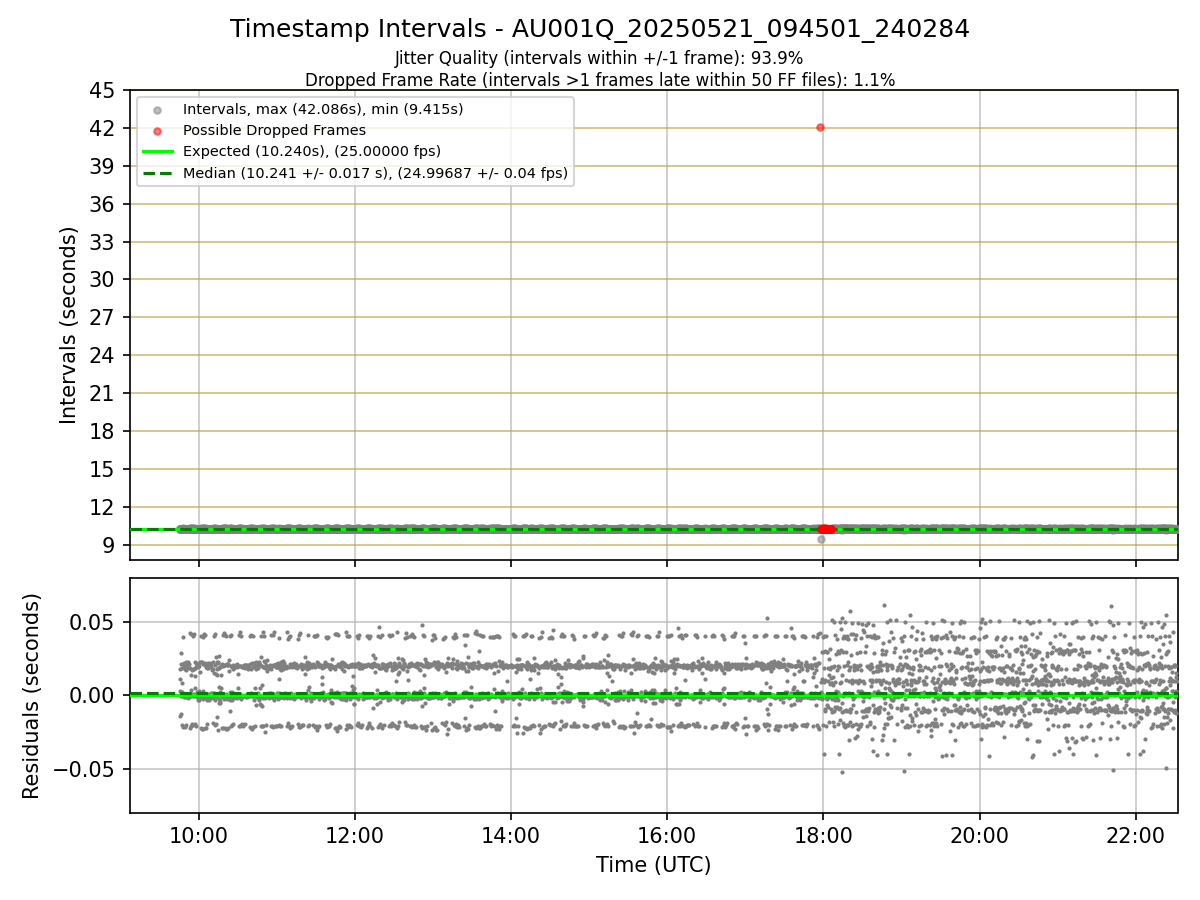The height and width of the screenshot is (900, 1200).
Task: Click the '15' y-axis tick label
Action: point(102,469)
